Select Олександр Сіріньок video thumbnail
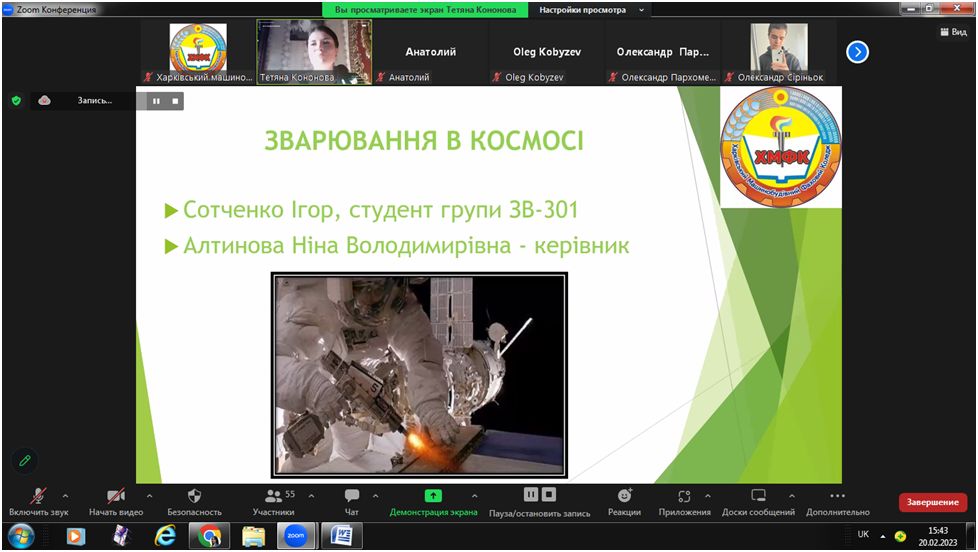The image size is (978, 552). click(x=778, y=52)
